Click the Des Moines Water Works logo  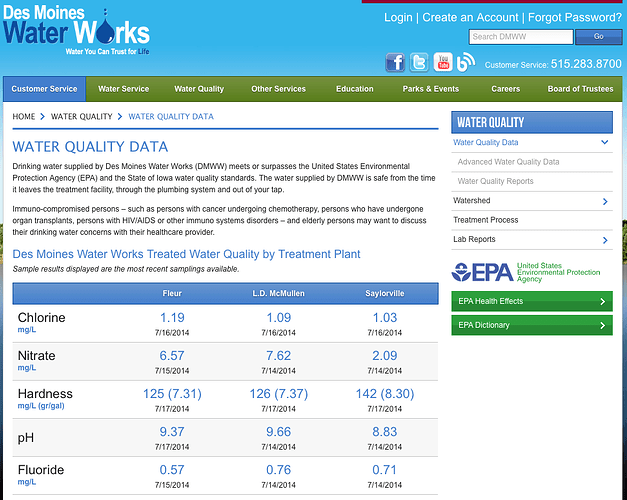point(76,30)
